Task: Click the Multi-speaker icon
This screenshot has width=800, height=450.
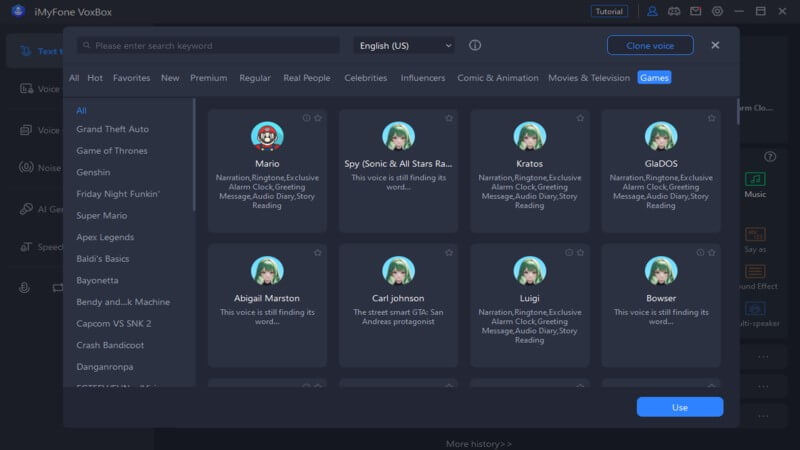Action: pyautogui.click(x=755, y=308)
